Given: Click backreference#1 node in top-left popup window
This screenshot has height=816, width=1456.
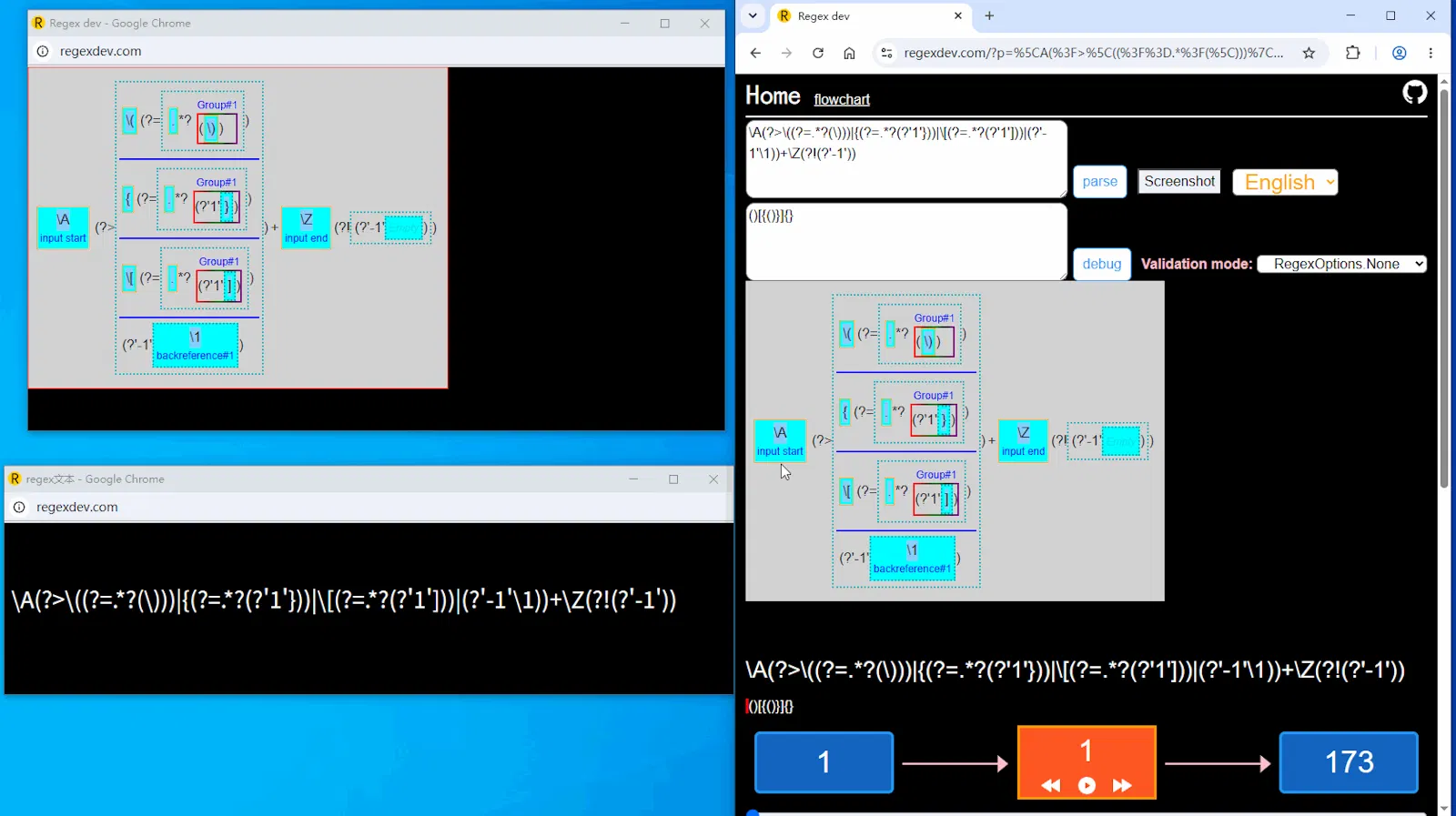Looking at the screenshot, I should point(195,345).
